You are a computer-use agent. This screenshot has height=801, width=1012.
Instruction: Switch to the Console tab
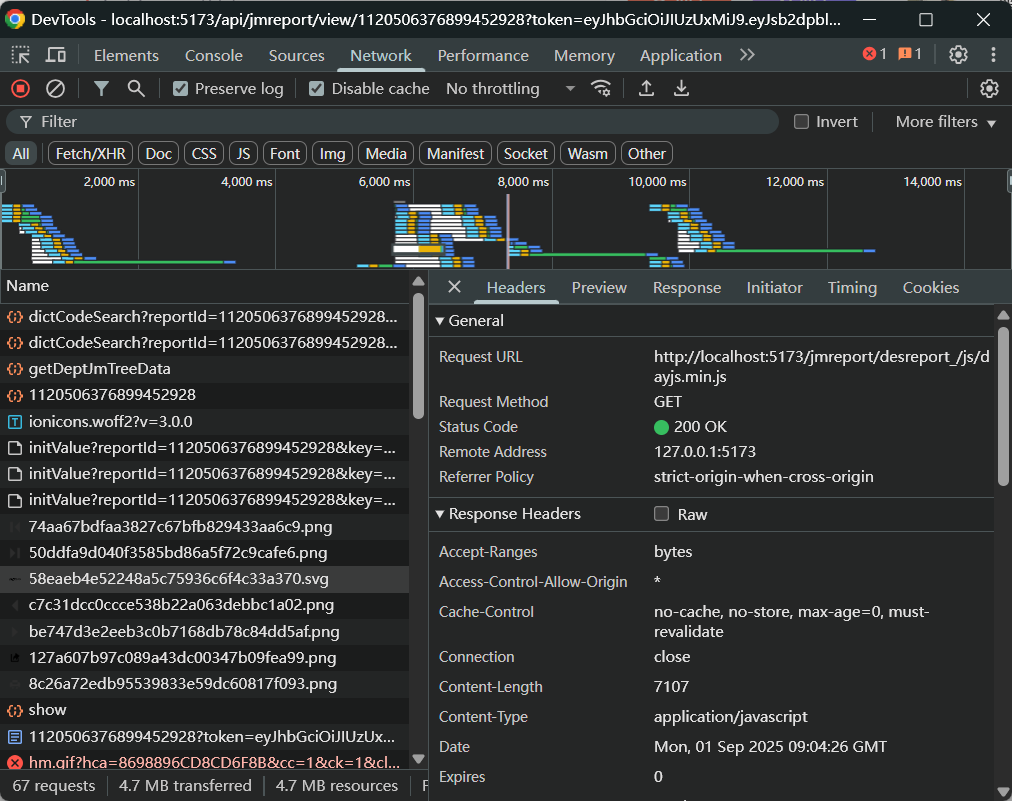pyautogui.click(x=214, y=56)
